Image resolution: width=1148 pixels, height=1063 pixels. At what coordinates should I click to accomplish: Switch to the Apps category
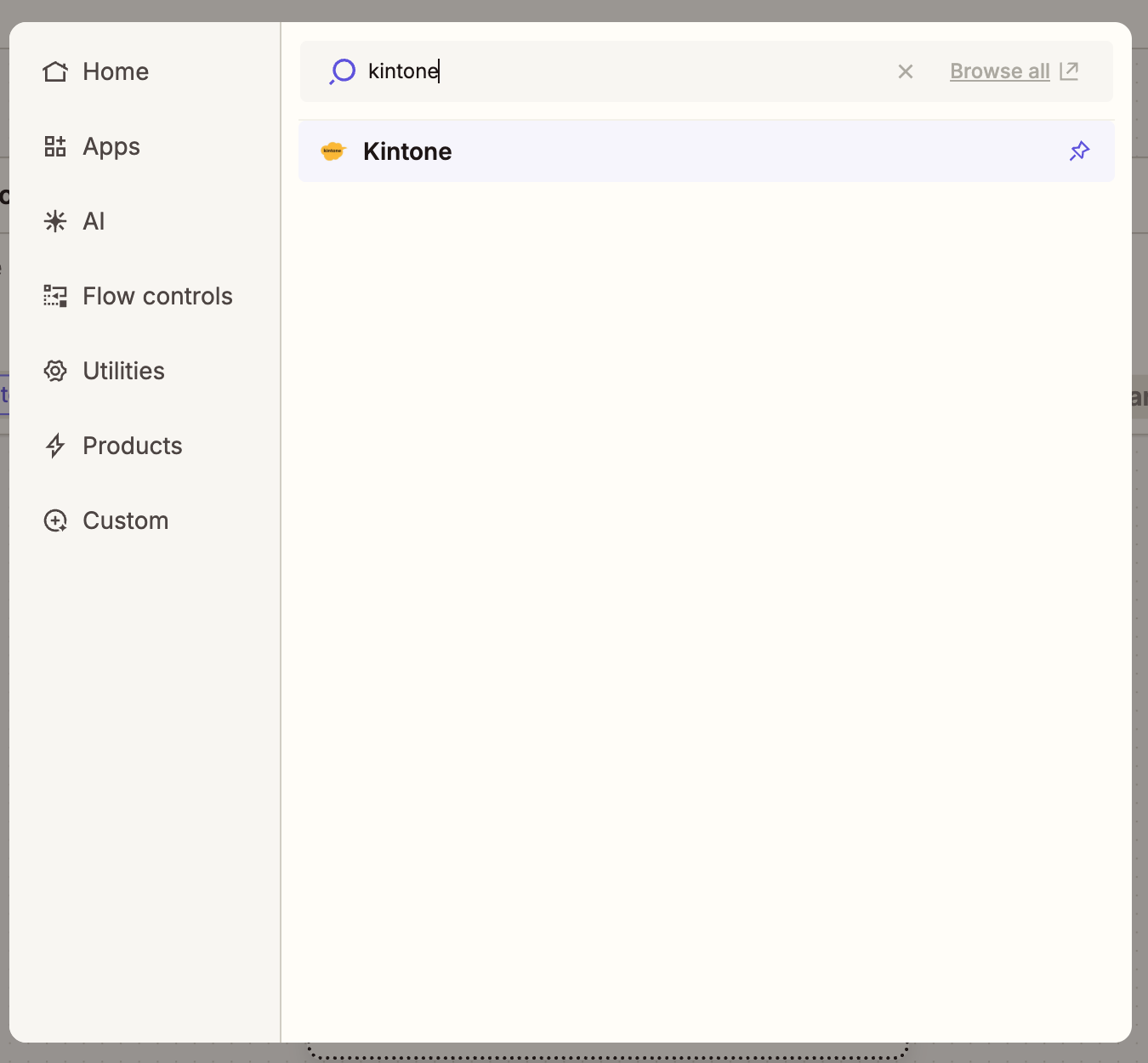click(111, 146)
